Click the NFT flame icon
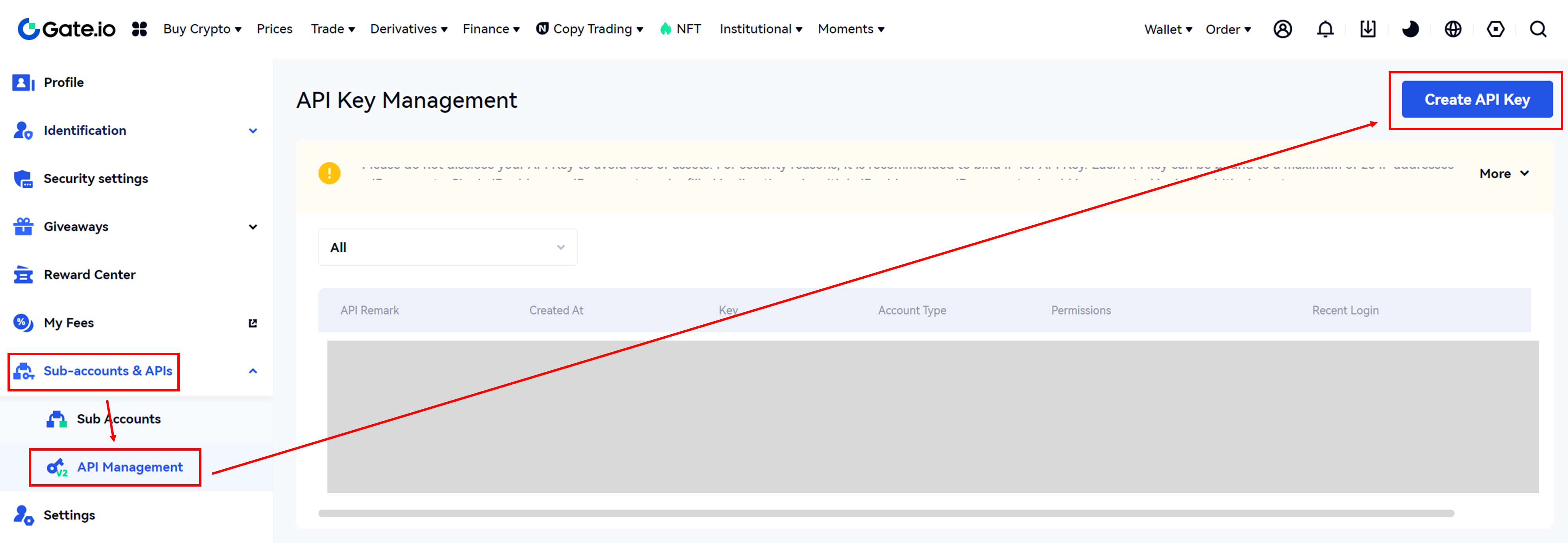 [x=666, y=28]
